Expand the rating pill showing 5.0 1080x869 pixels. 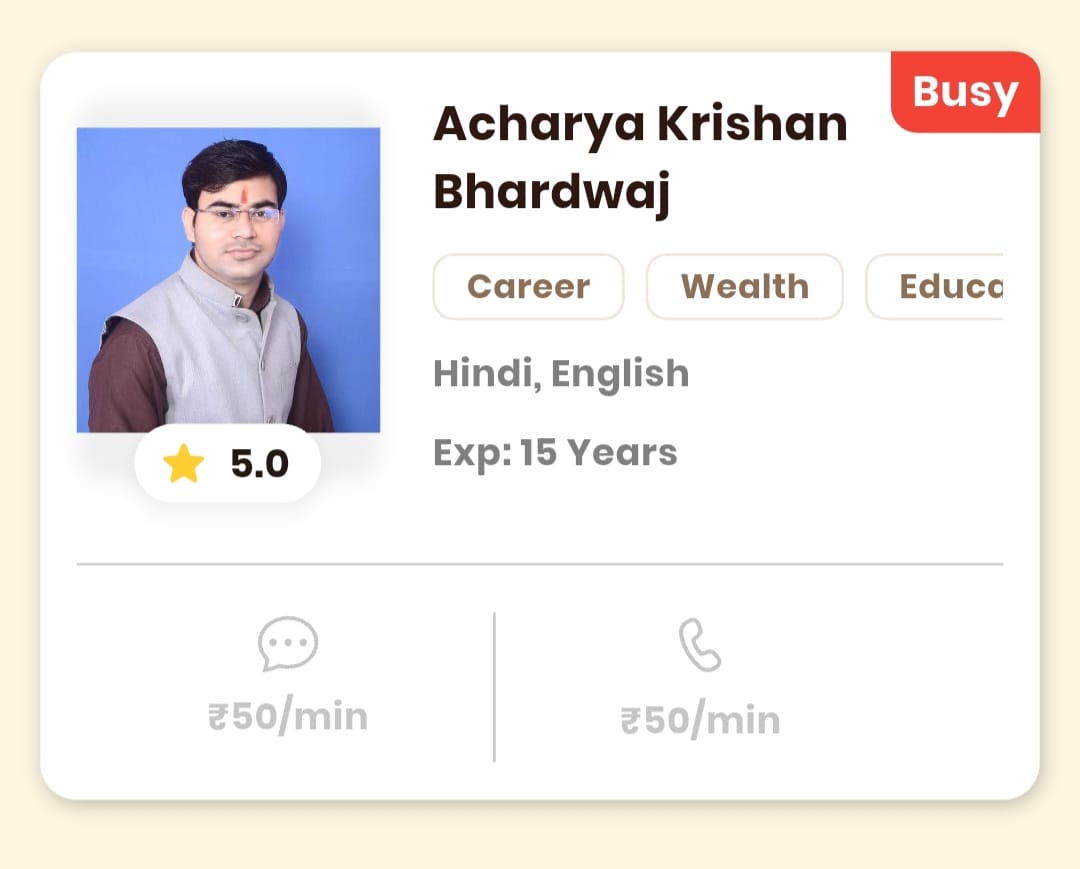point(228,462)
